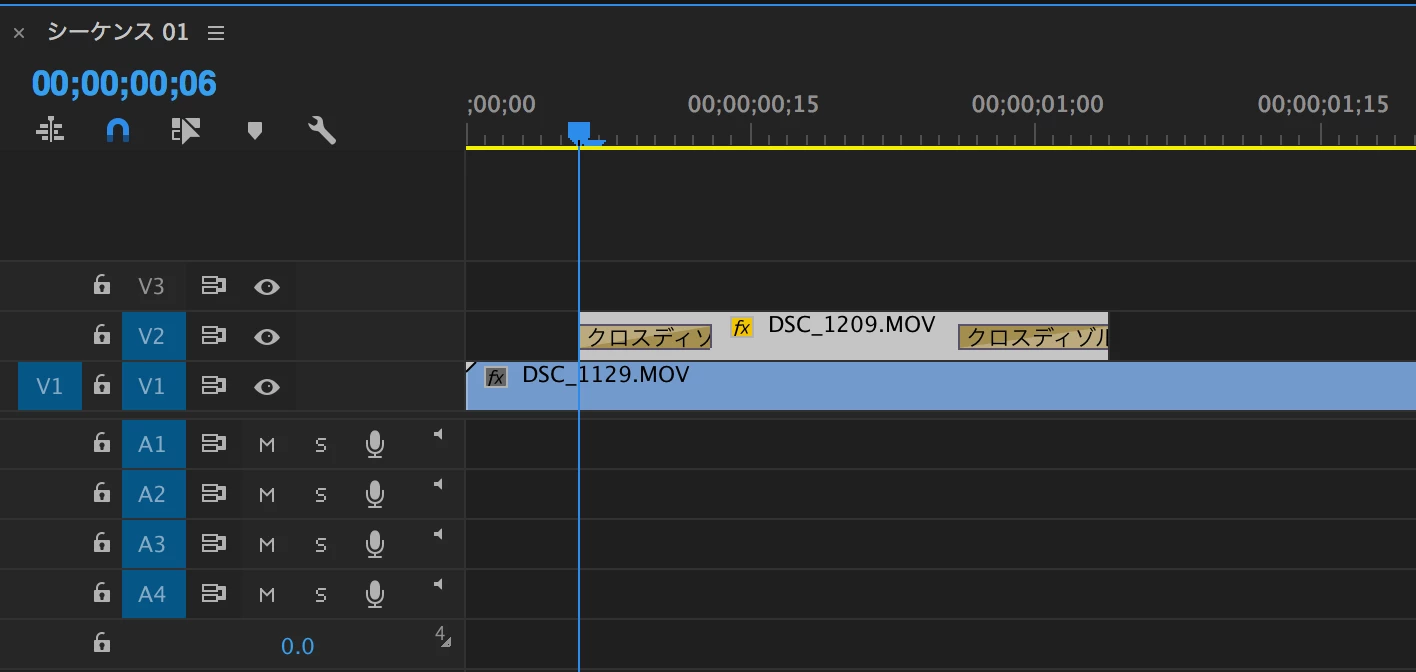Click master track channel output icon

pyautogui.click(x=443, y=636)
